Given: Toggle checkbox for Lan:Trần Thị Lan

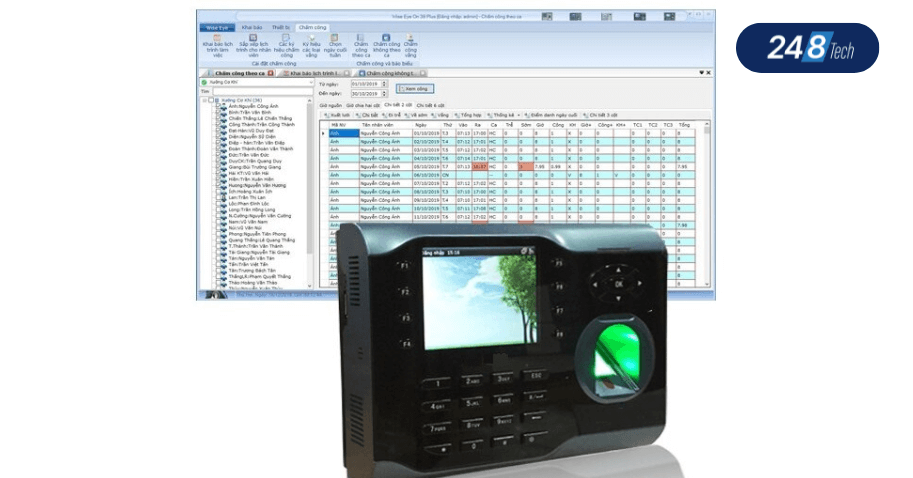Looking at the screenshot, I should (220, 197).
